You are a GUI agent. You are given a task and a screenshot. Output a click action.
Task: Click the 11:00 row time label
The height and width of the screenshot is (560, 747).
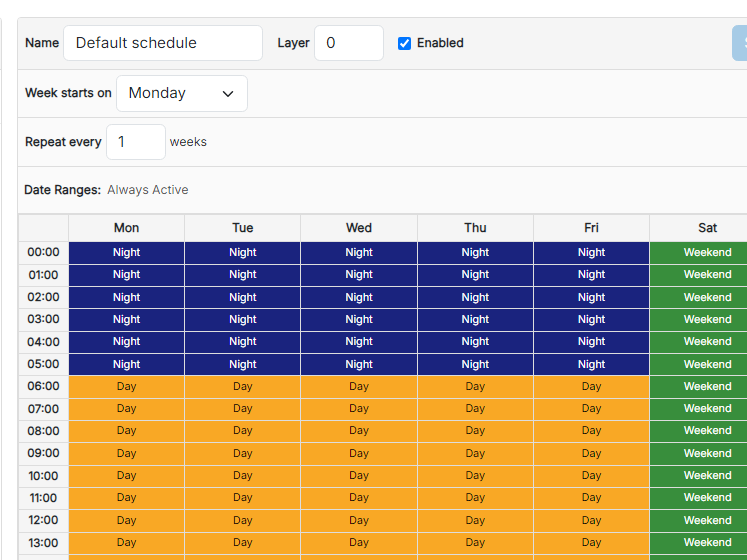coord(43,498)
